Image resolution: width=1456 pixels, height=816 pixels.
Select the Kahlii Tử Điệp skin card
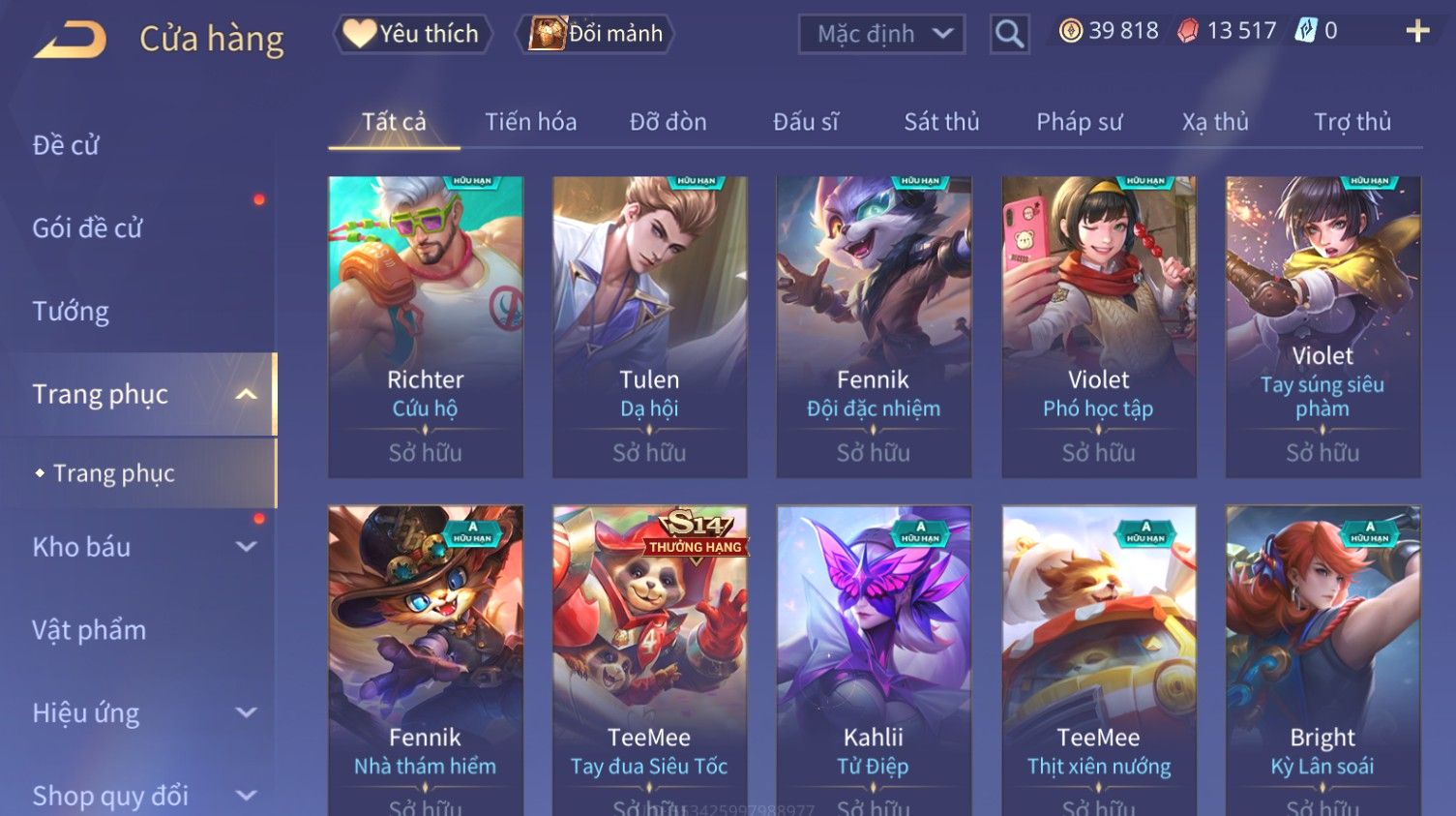click(x=874, y=660)
